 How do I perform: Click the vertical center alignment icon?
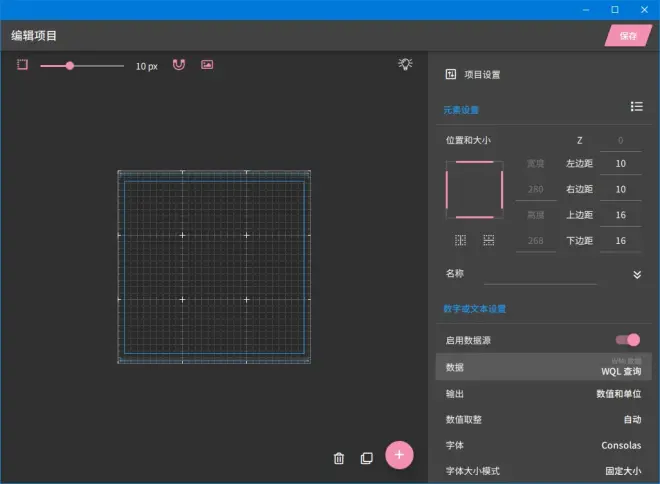pyautogui.click(x=489, y=240)
